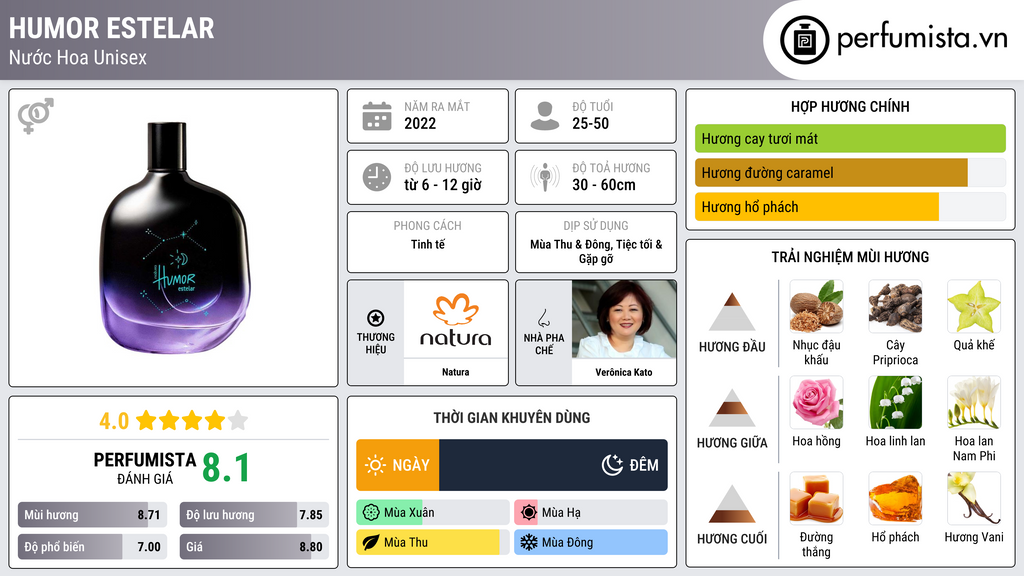Click the clock icon beside Độ Lưu Hương
The width and height of the screenshot is (1024, 576).
coord(377,177)
